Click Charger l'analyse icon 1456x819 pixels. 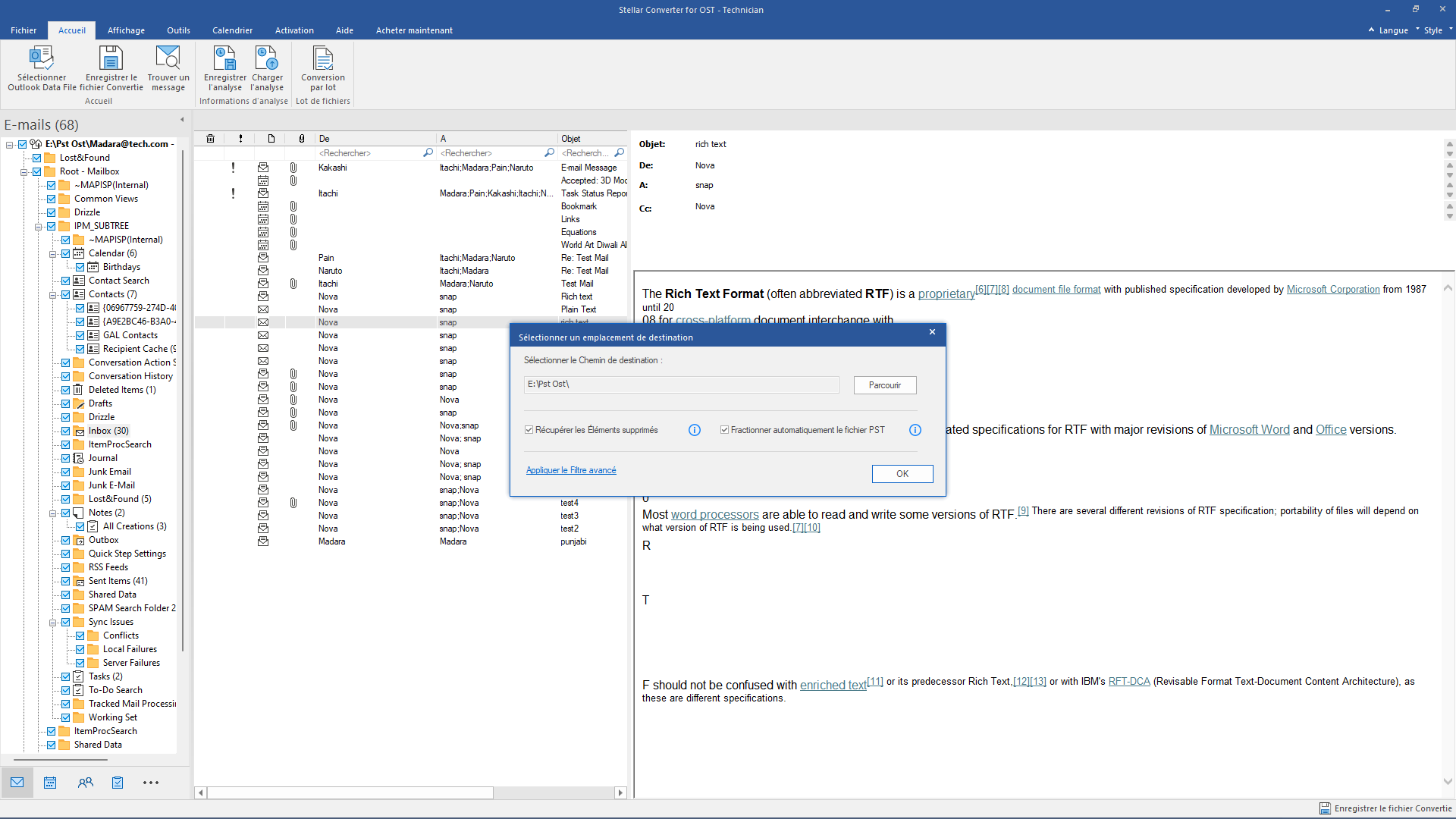coord(267,58)
